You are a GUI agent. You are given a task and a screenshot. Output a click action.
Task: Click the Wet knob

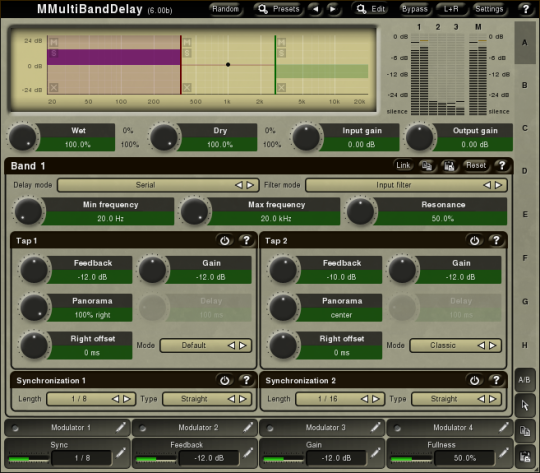(22, 137)
